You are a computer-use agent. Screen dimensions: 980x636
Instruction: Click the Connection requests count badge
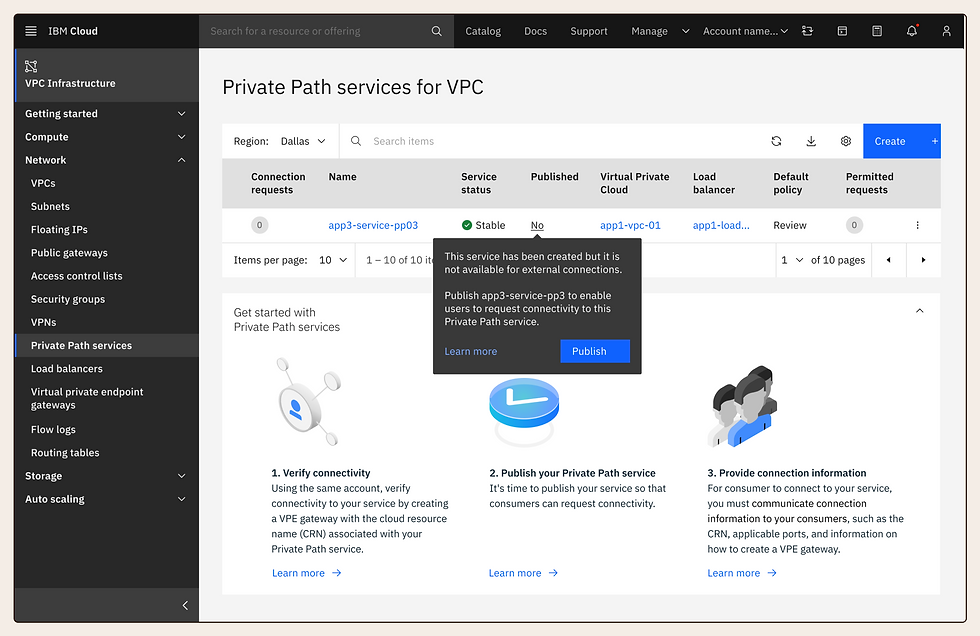259,225
